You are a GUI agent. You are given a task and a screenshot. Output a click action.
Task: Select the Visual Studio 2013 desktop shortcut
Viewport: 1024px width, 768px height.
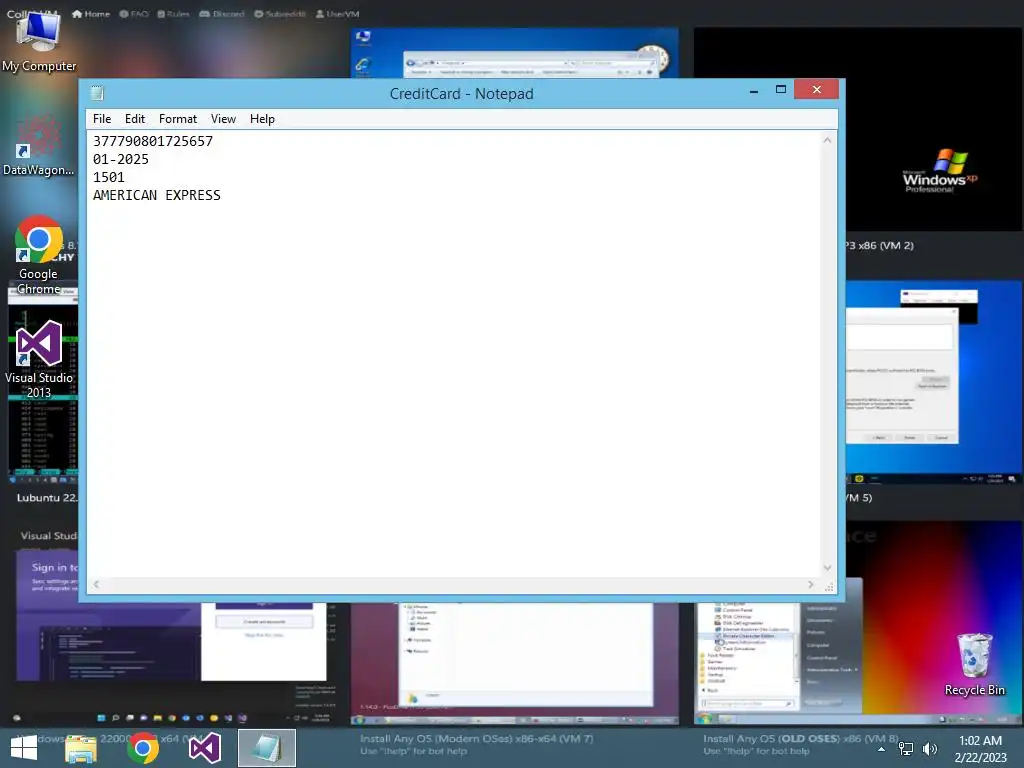click(x=39, y=359)
